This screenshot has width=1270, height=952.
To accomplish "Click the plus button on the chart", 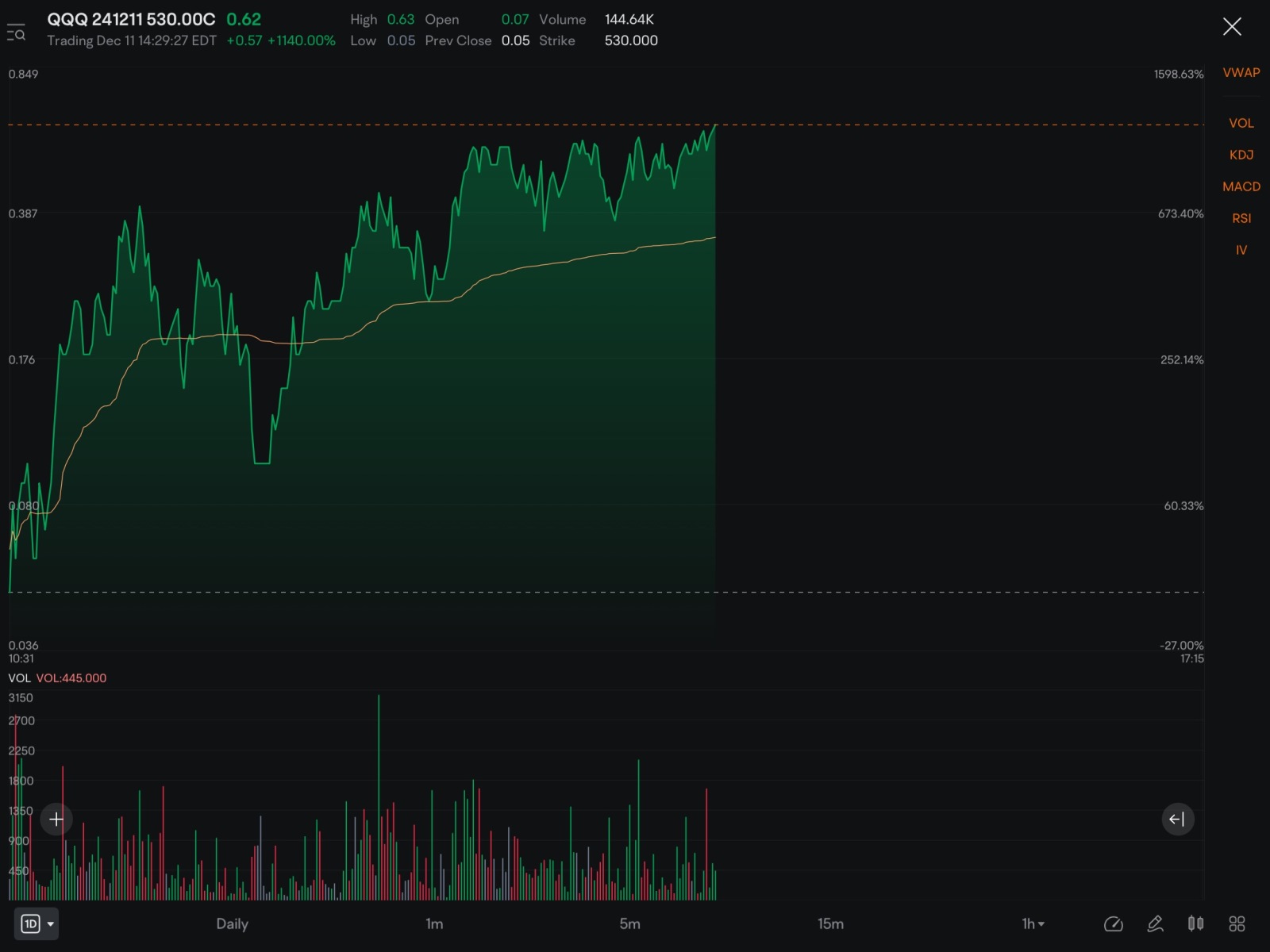I will click(x=56, y=819).
